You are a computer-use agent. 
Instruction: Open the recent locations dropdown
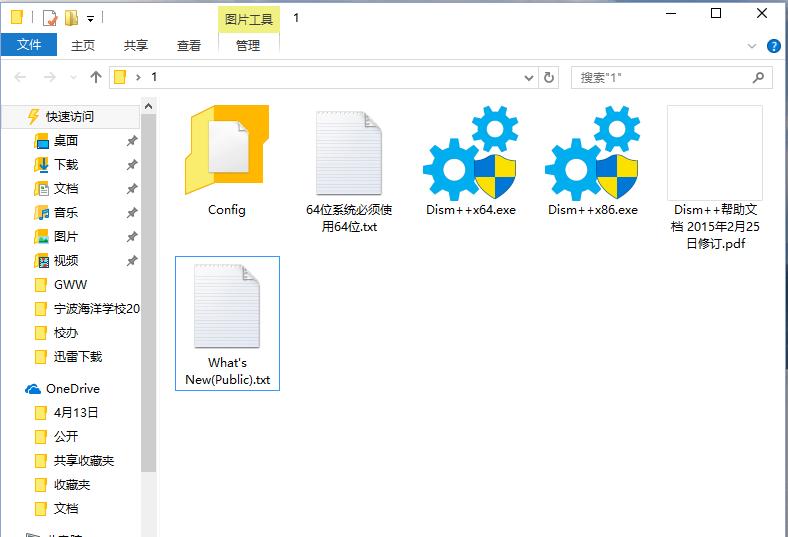[x=73, y=77]
